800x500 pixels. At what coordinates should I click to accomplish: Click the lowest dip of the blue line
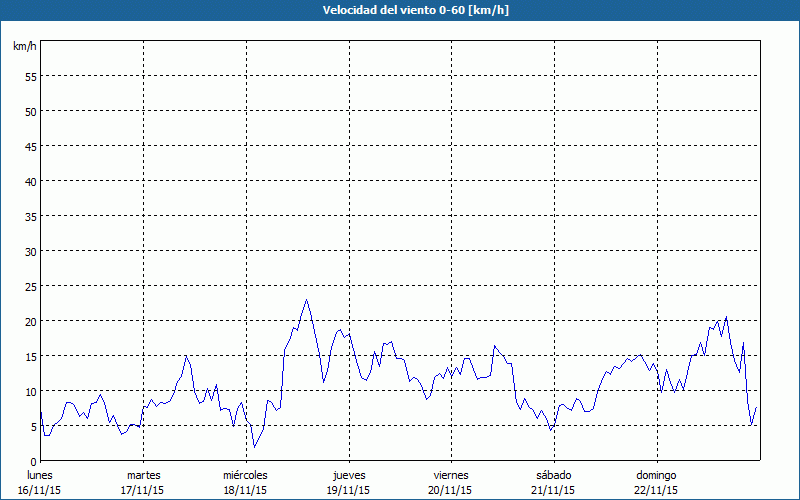click(x=254, y=446)
